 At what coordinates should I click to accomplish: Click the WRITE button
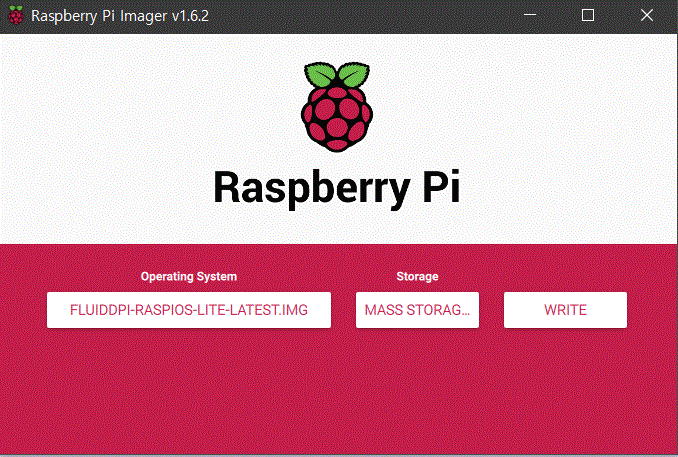coord(565,310)
